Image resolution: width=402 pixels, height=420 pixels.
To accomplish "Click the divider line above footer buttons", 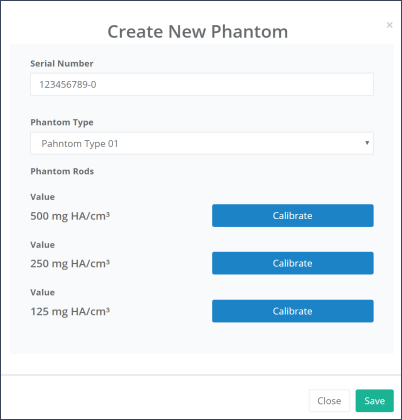I will [x=201, y=375].
